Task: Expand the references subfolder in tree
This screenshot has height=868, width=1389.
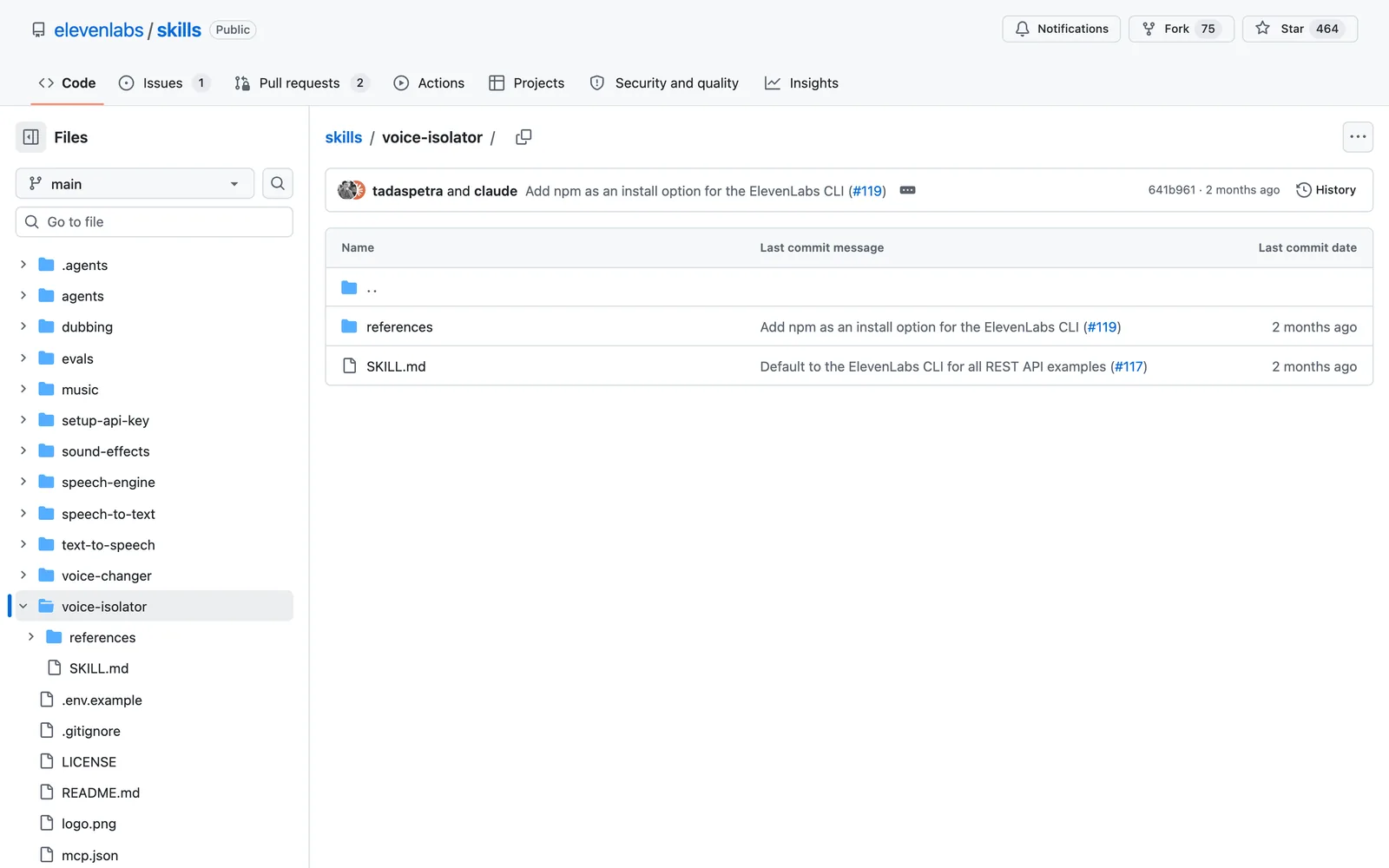Action: click(31, 637)
